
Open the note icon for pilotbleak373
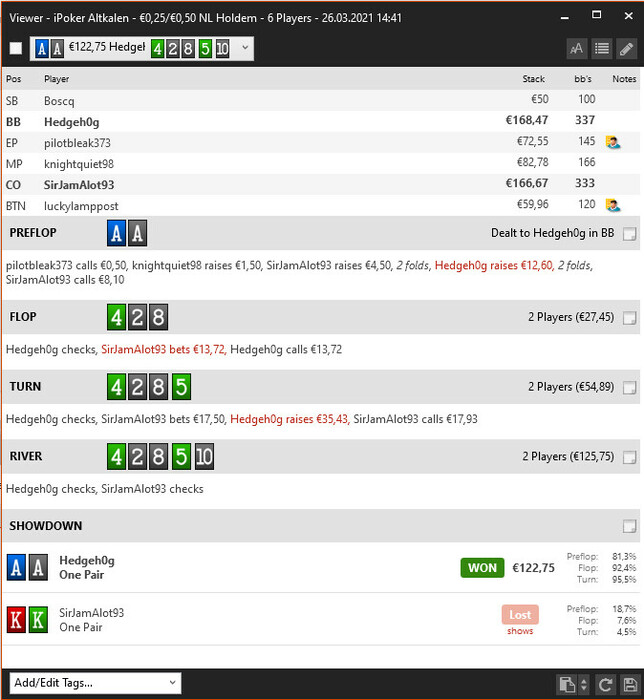[x=613, y=142]
